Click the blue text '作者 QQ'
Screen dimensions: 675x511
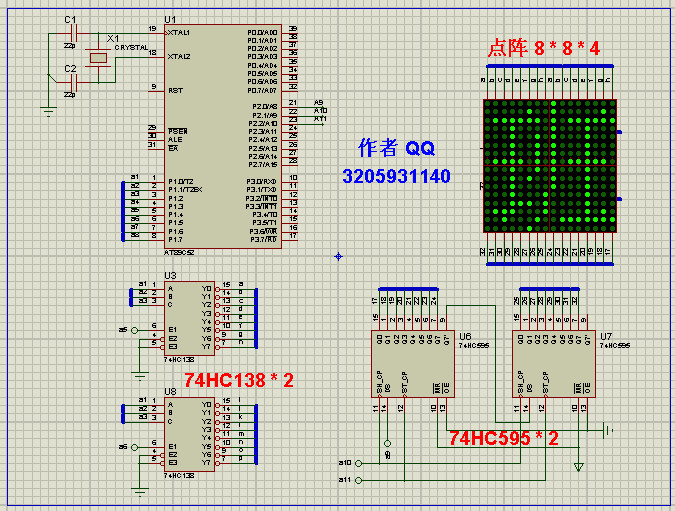click(x=396, y=148)
